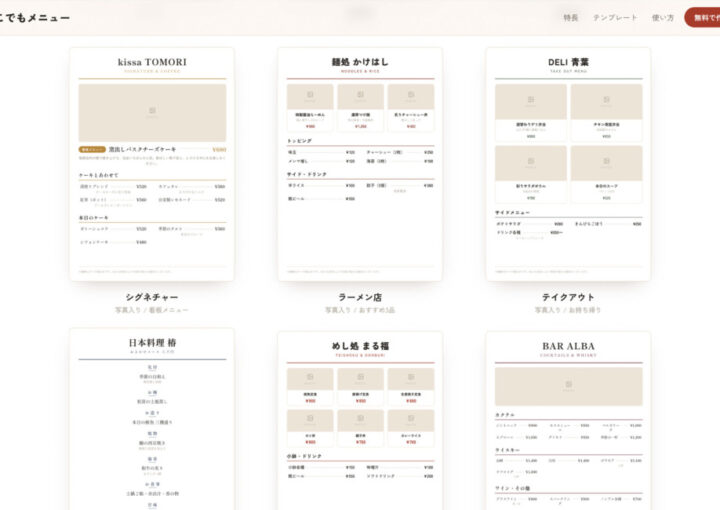The height and width of the screenshot is (510, 720).
Task: Click the red 無料で作る button
Action: 703,18
